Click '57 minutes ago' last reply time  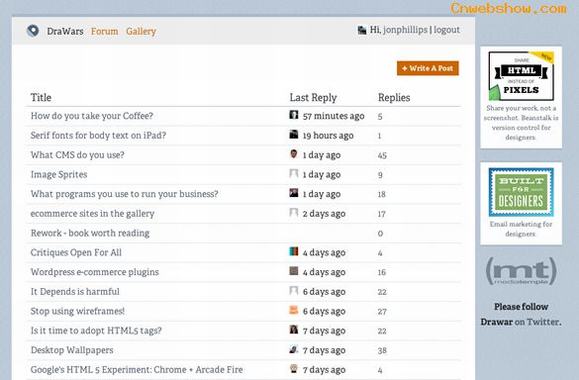click(x=333, y=116)
